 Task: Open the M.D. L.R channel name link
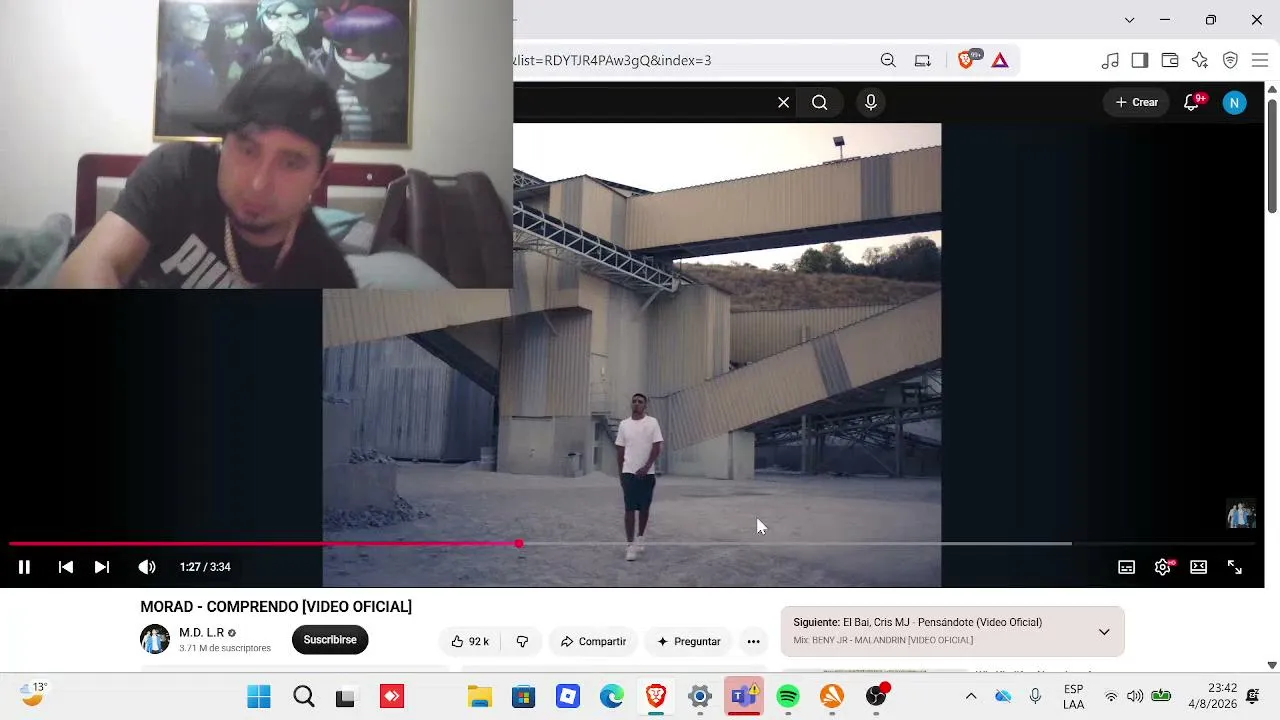point(201,633)
